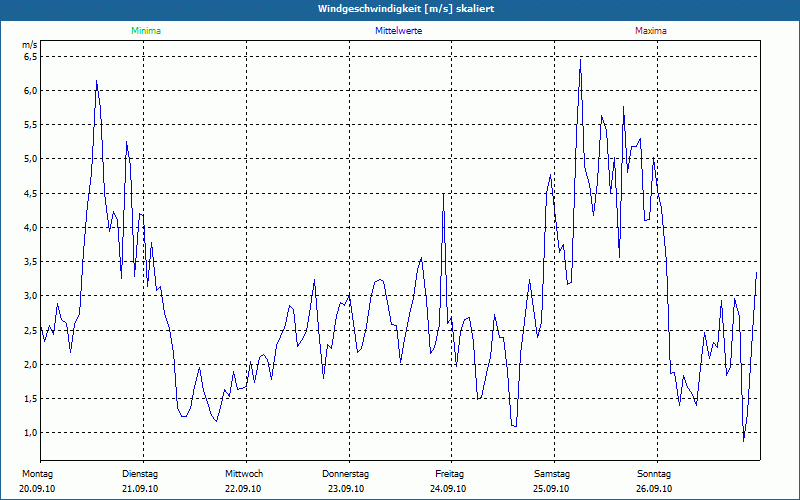Click the Samstag day label

click(x=552, y=474)
